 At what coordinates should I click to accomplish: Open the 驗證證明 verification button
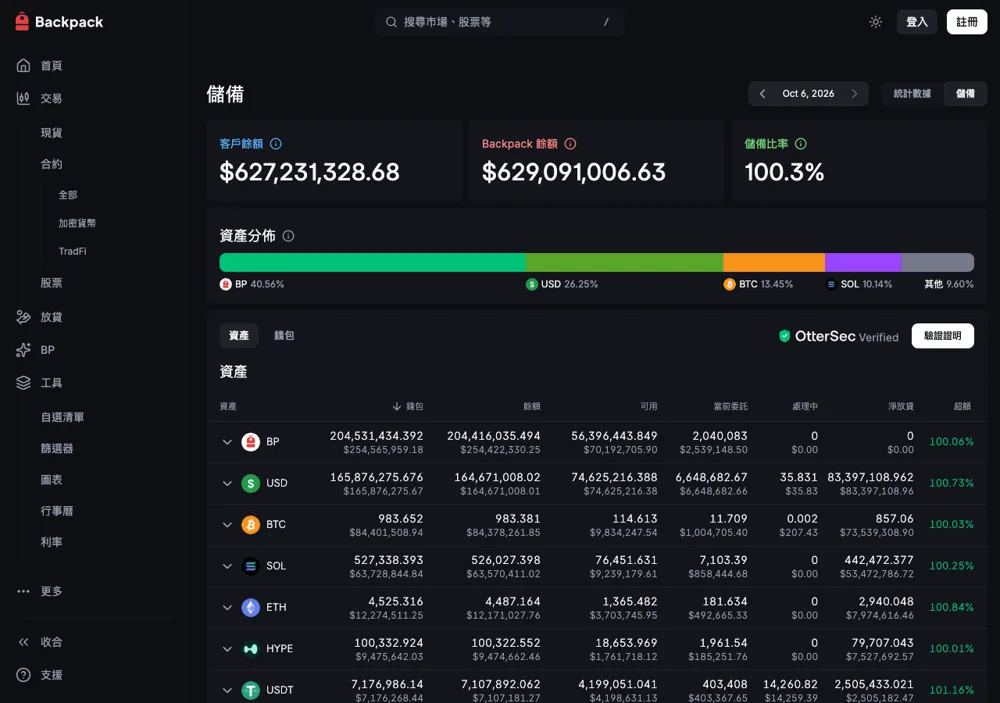tap(943, 336)
